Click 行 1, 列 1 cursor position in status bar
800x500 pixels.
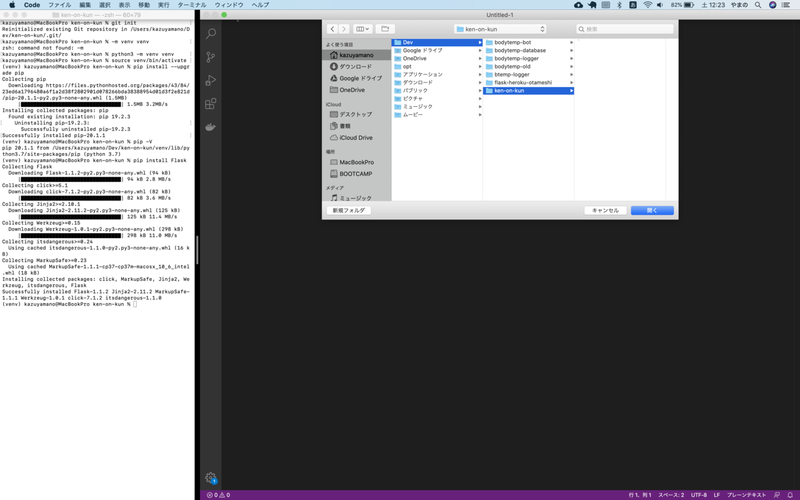point(640,495)
